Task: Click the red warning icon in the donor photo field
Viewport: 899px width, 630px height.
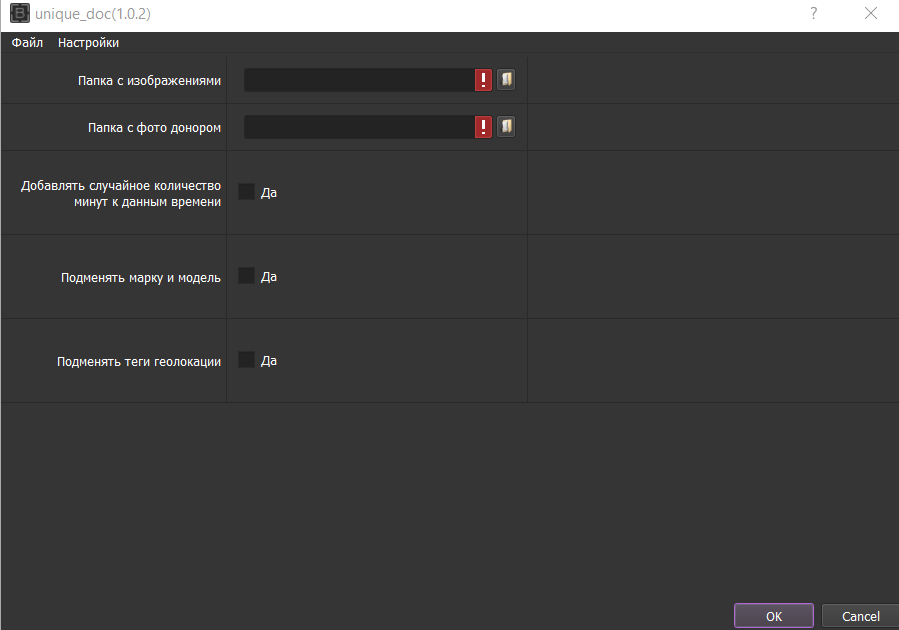Action: [x=483, y=127]
